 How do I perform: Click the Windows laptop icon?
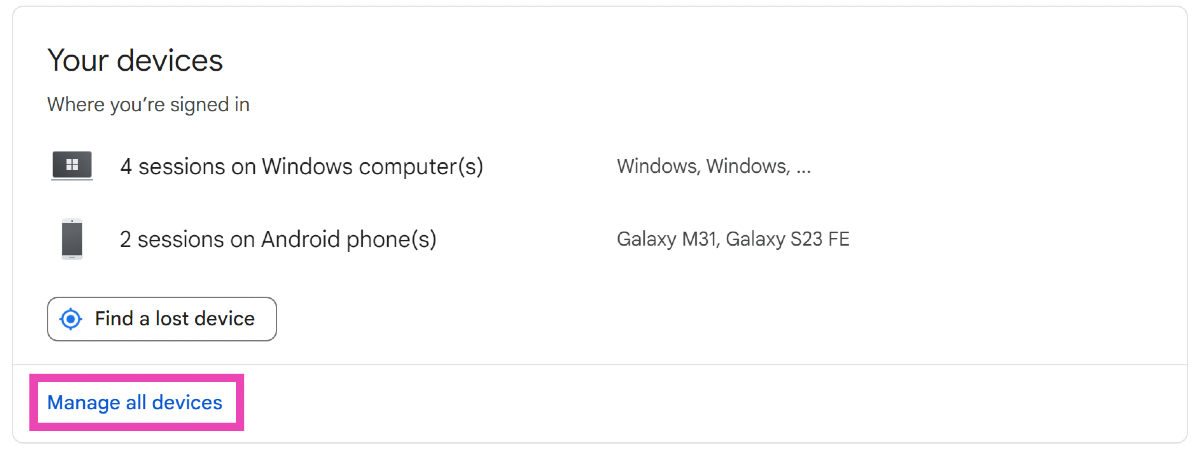[x=72, y=166]
